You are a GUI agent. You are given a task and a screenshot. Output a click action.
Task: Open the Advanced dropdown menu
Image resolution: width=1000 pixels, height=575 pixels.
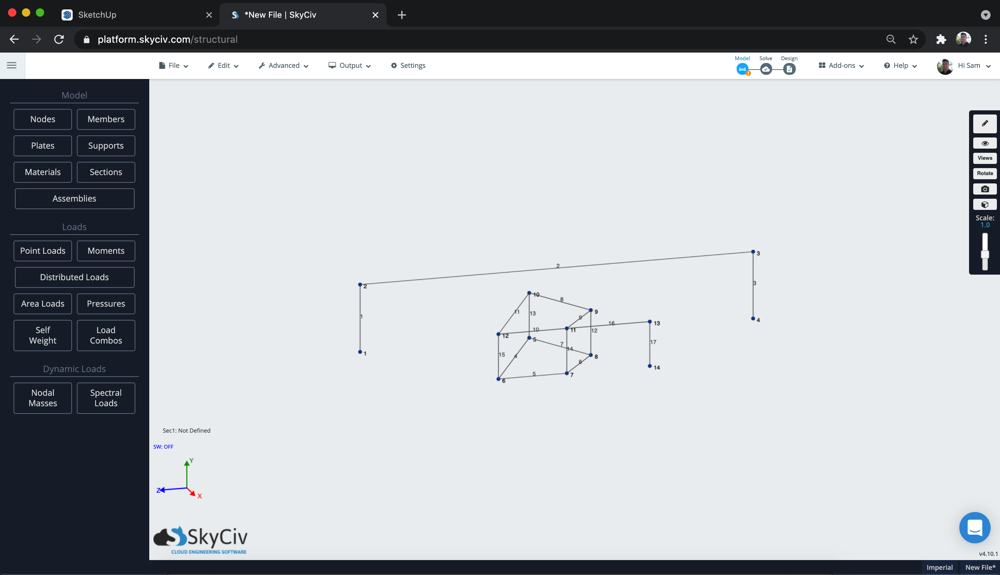(283, 66)
